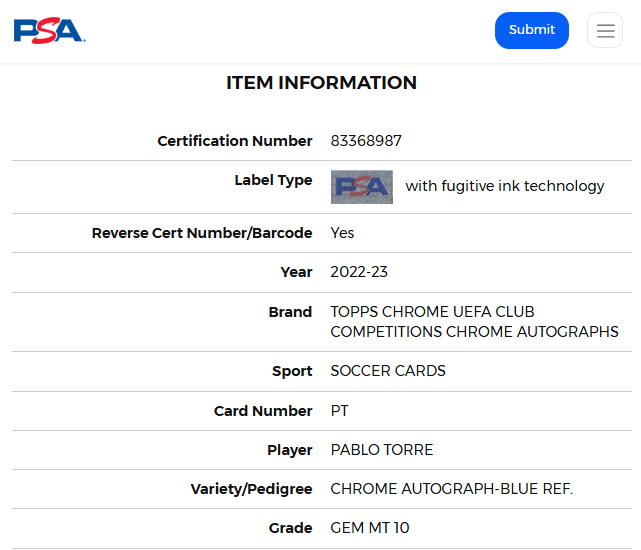Click the Variety/Pedigree field label
This screenshot has width=641, height=550.
[x=251, y=489]
